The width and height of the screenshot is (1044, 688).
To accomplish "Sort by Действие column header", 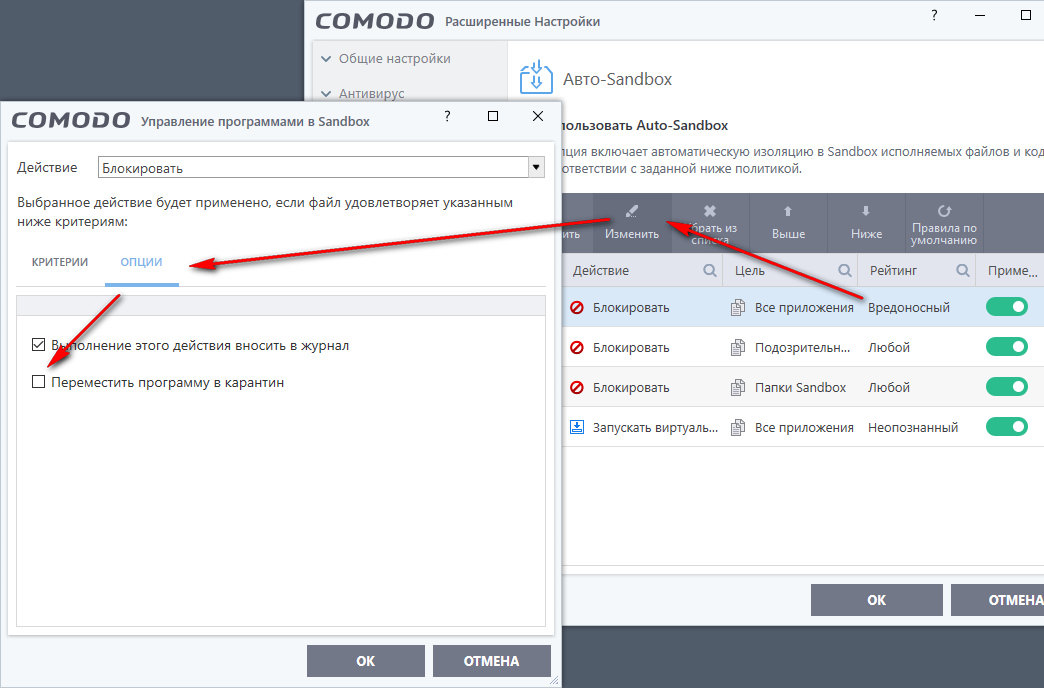I will pos(601,270).
